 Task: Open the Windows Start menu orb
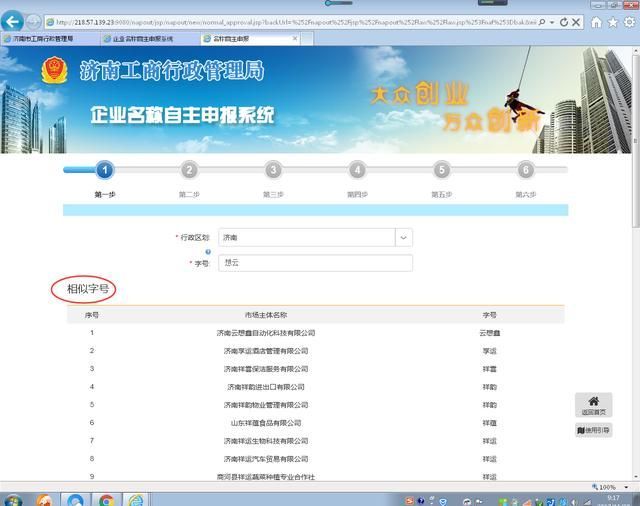12,500
